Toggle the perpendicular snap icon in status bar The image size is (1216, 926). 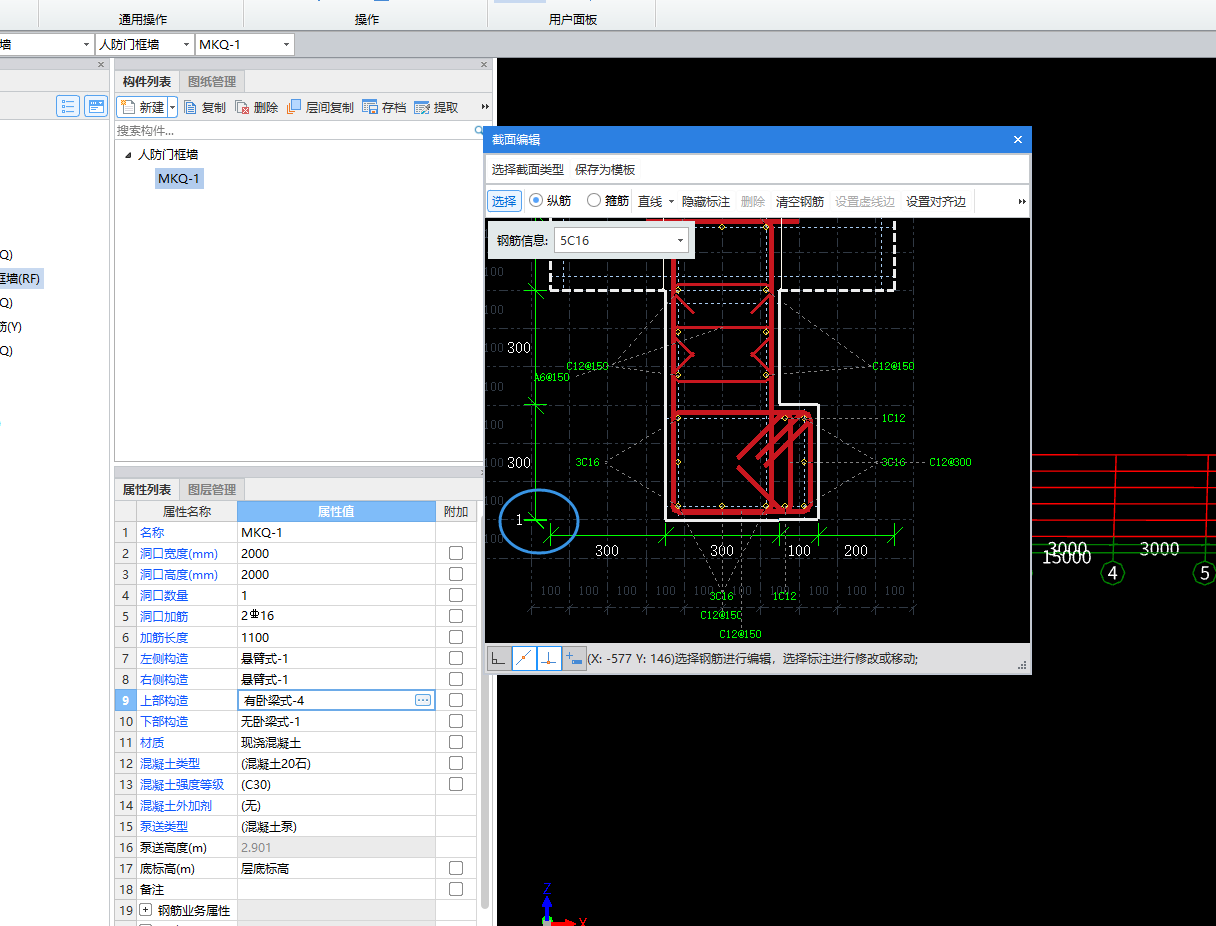pos(549,658)
